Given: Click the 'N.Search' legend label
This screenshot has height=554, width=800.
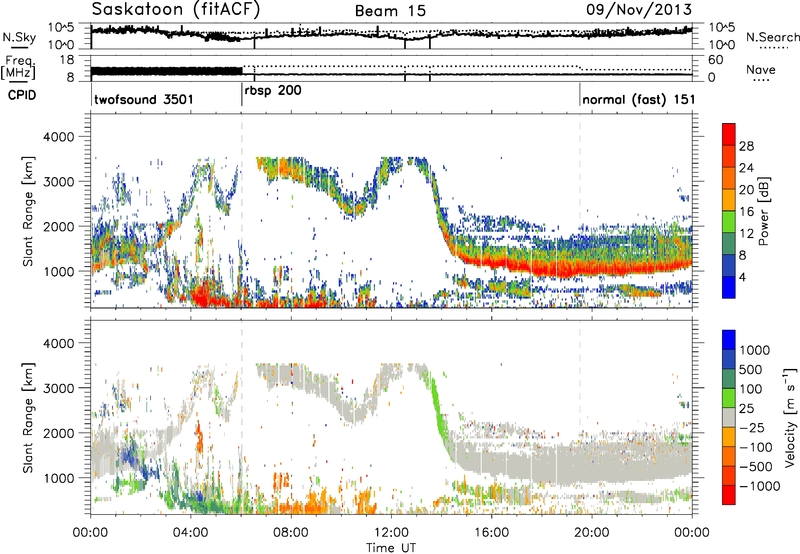Looking at the screenshot, I should click(x=772, y=37).
